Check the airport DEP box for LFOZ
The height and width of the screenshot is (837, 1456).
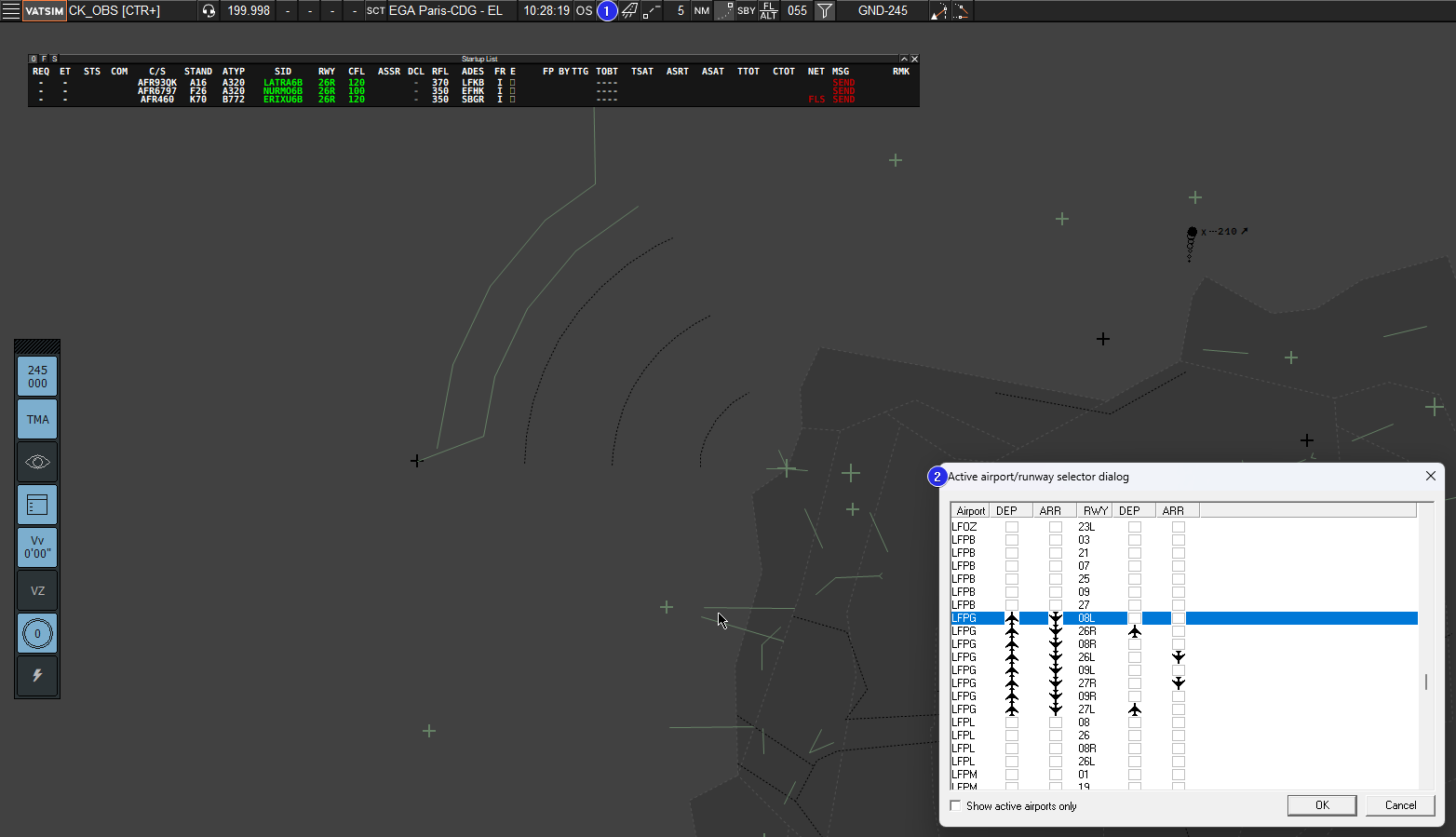tap(1012, 527)
